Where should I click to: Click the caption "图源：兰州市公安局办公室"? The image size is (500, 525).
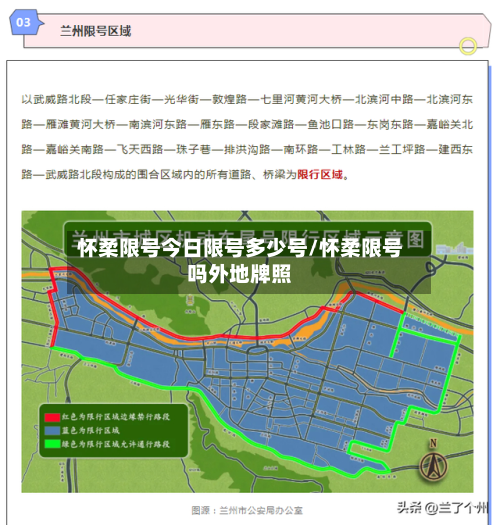pyautogui.click(x=247, y=510)
